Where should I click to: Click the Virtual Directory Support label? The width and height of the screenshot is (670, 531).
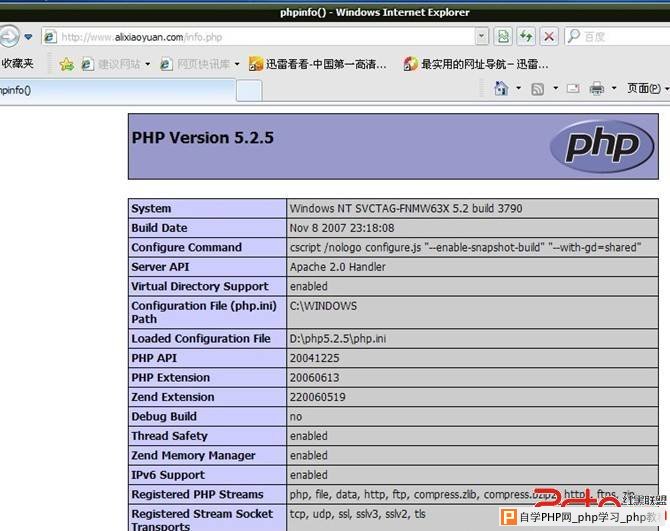coord(200,286)
